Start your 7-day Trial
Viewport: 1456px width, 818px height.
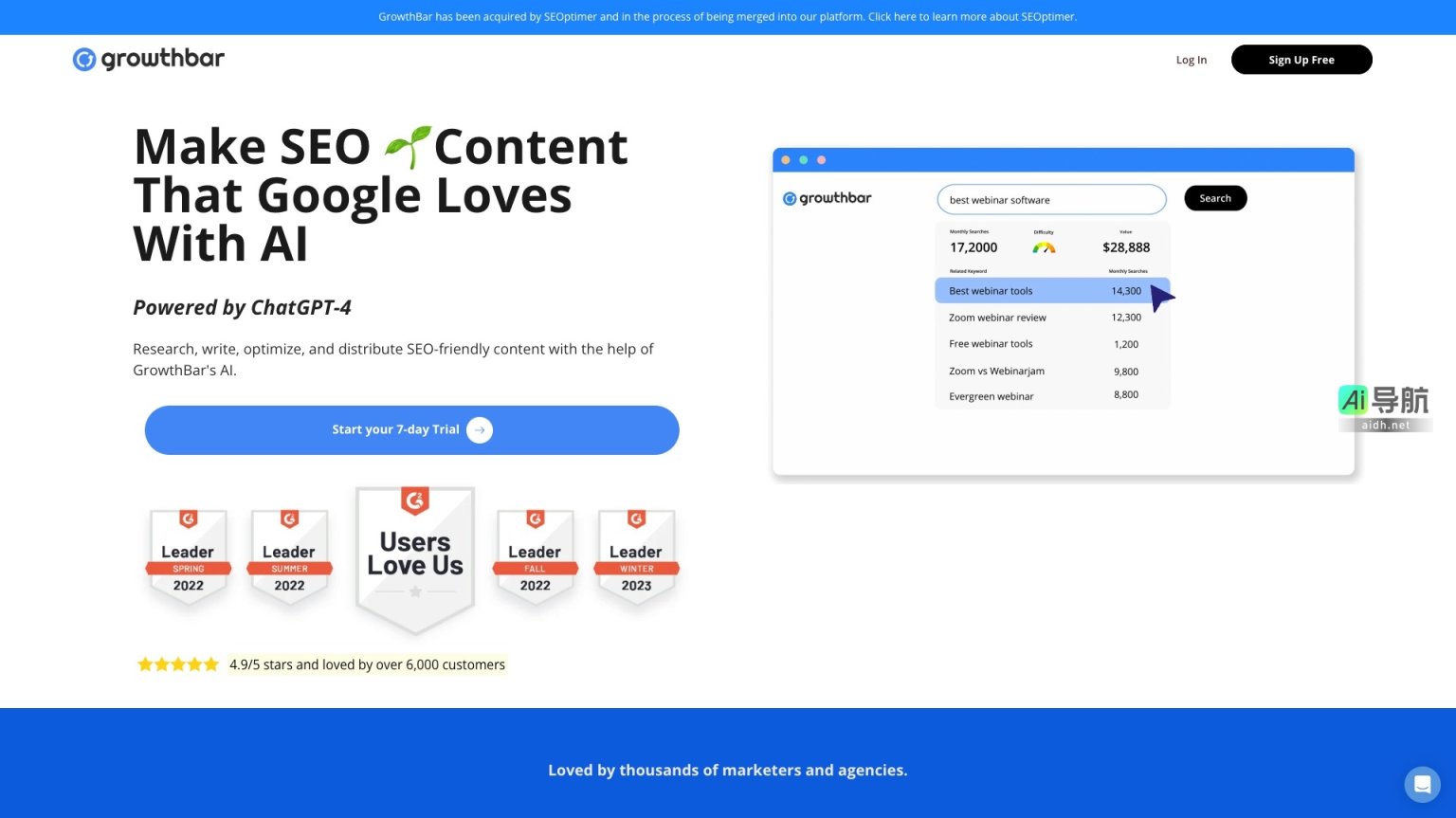coord(395,430)
